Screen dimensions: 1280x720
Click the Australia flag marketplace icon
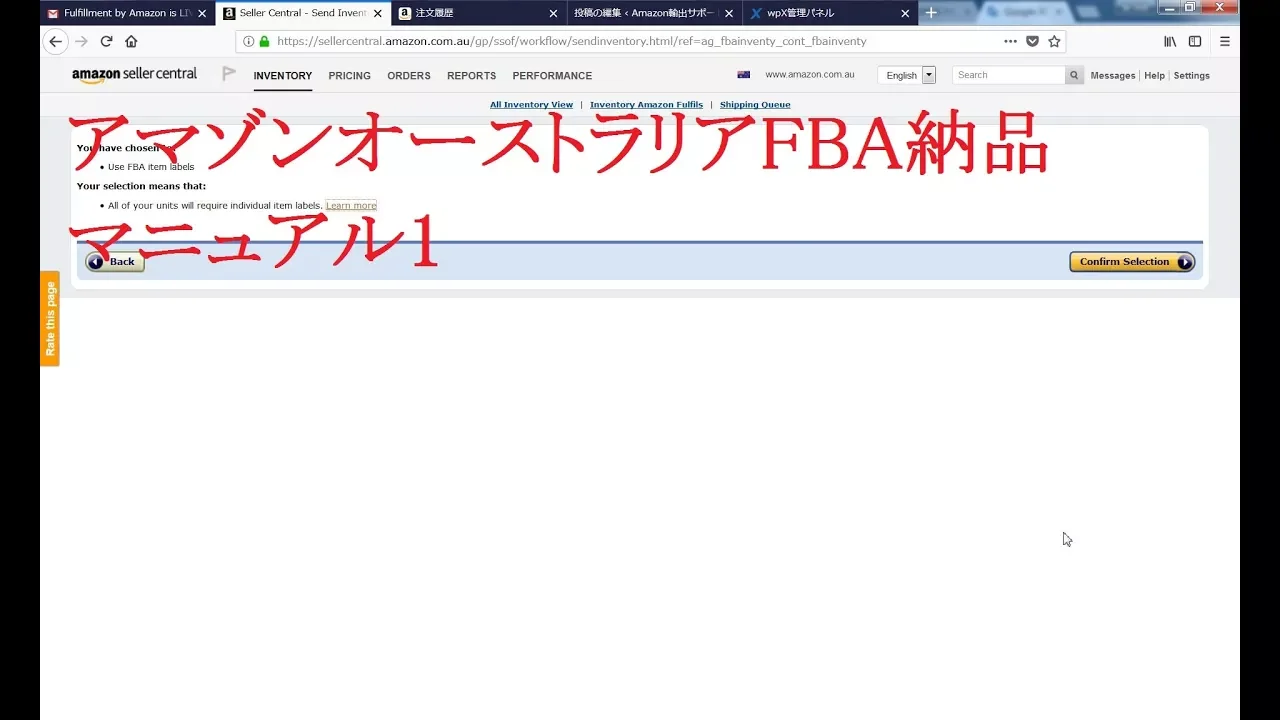point(743,75)
